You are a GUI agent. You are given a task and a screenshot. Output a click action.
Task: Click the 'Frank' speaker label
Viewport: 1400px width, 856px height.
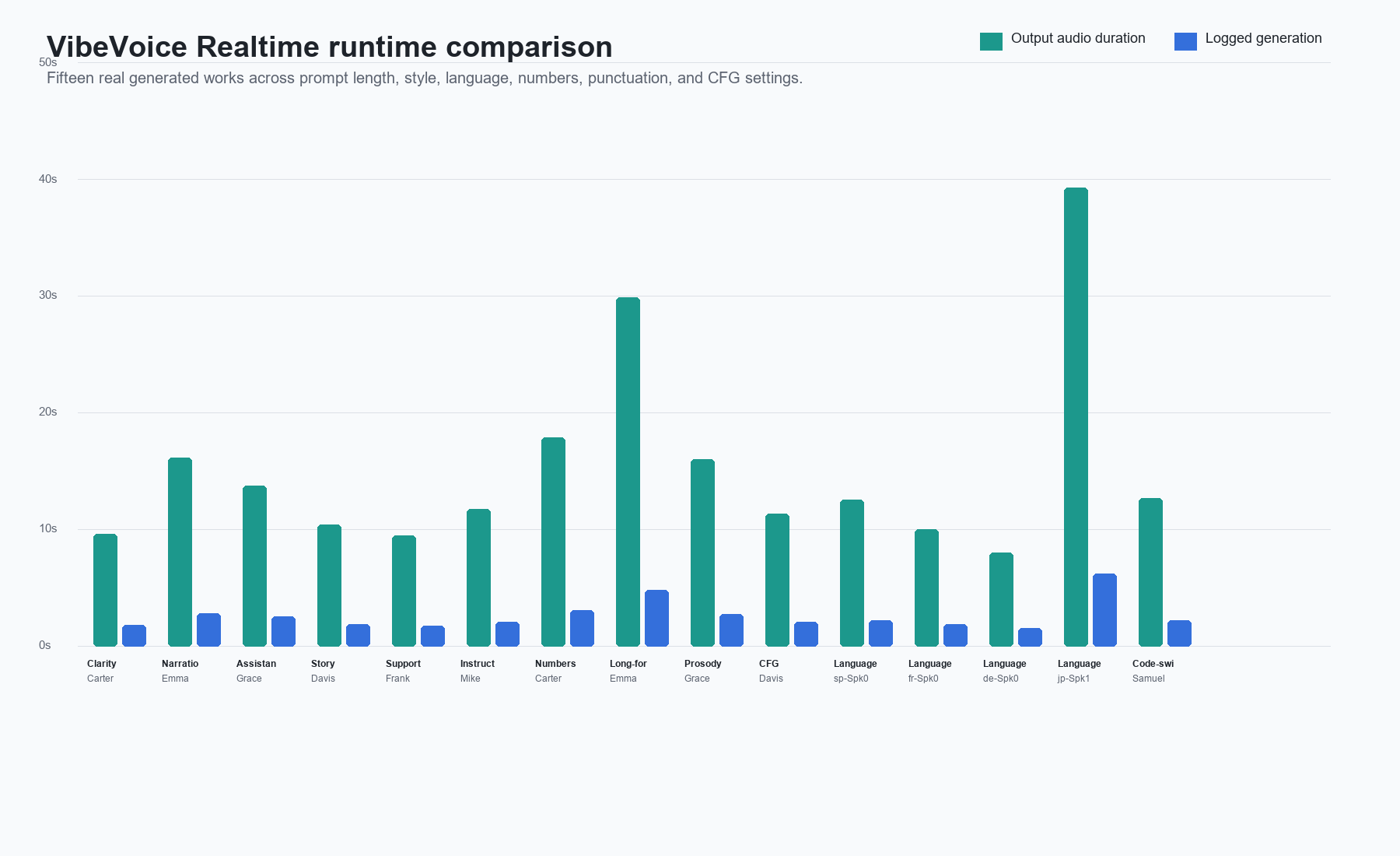pyautogui.click(x=397, y=679)
